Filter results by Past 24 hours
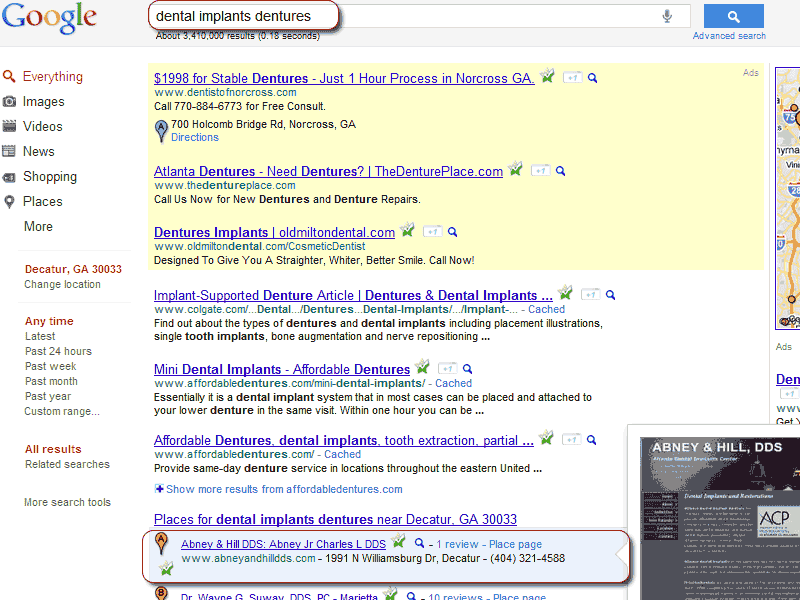Image resolution: width=800 pixels, height=600 pixels. (58, 351)
